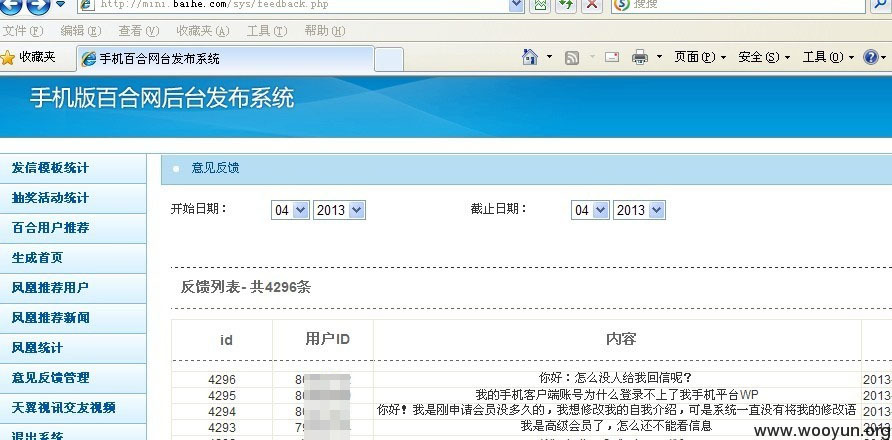Open the 工具(T) menu
Image resolution: width=892 pixels, height=440 pixels.
[x=267, y=31]
